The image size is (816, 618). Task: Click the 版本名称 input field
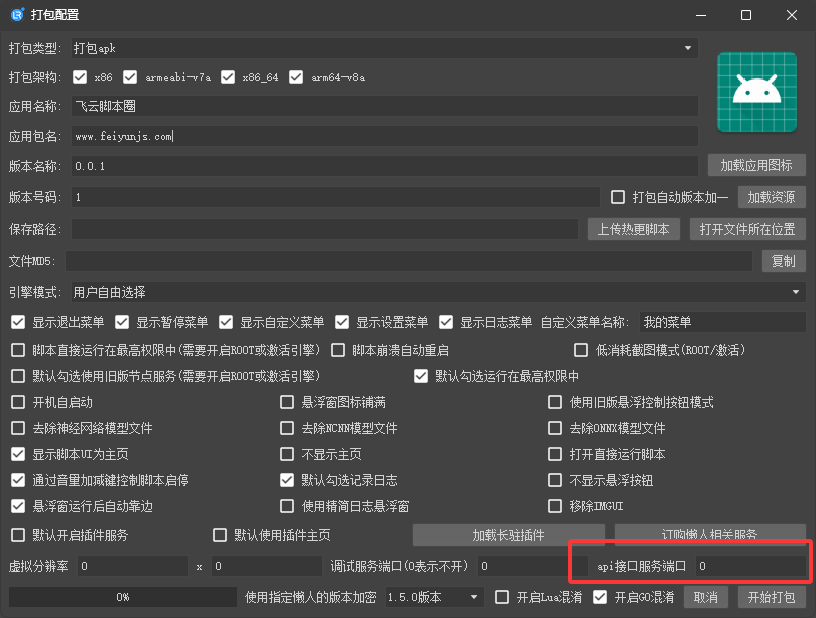[x=385, y=166]
